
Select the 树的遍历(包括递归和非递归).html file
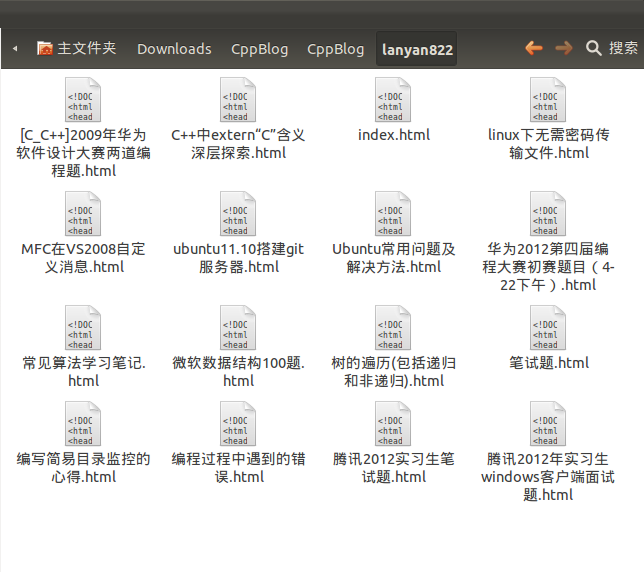393,329
